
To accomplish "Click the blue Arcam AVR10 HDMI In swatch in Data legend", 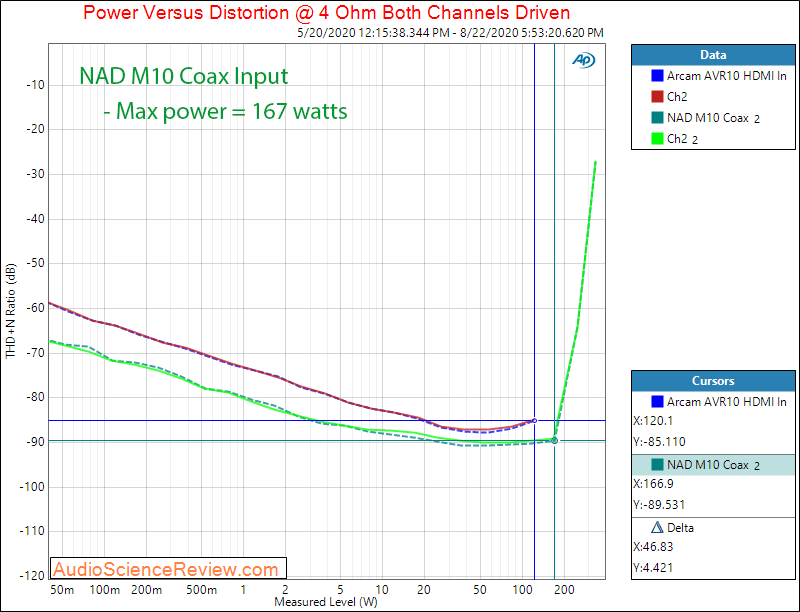I will click(657, 75).
